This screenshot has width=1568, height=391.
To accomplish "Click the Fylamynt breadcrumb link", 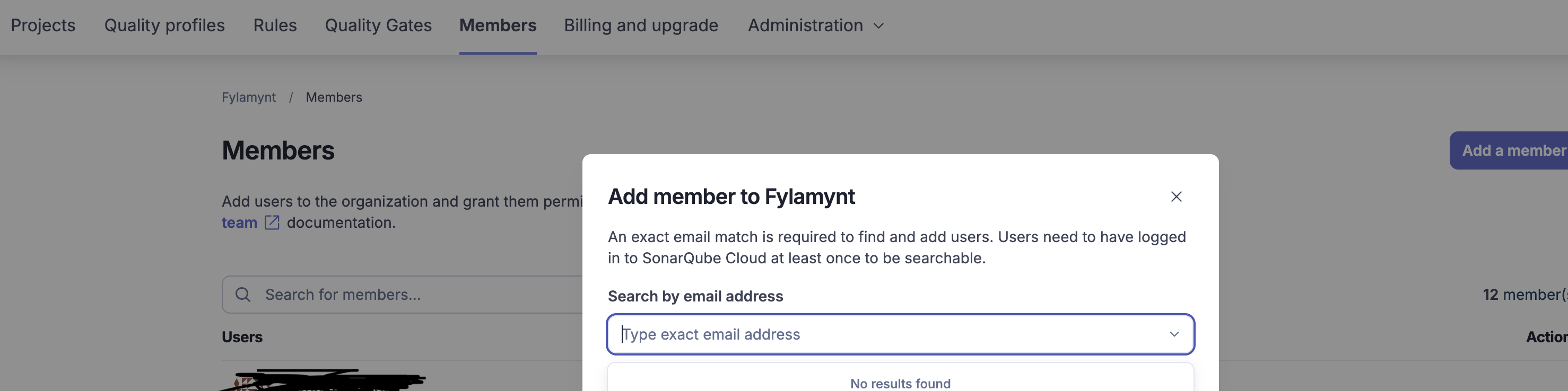I will pos(248,97).
